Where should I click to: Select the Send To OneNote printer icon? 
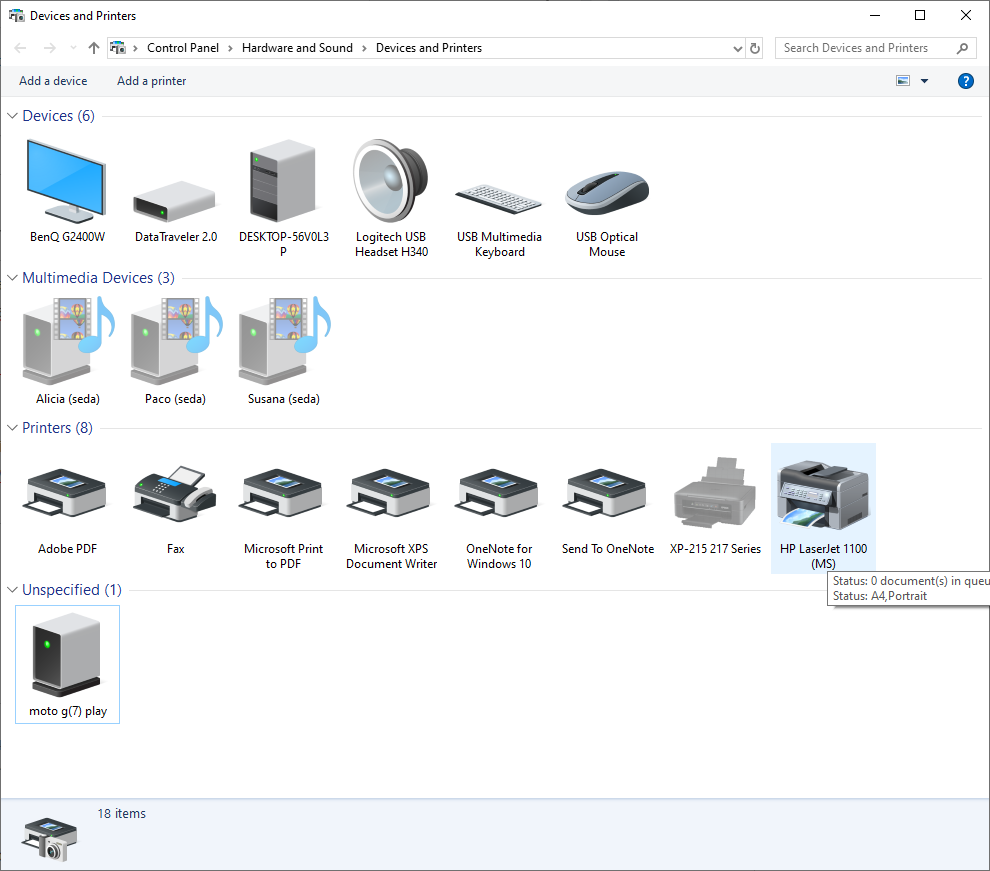(605, 494)
